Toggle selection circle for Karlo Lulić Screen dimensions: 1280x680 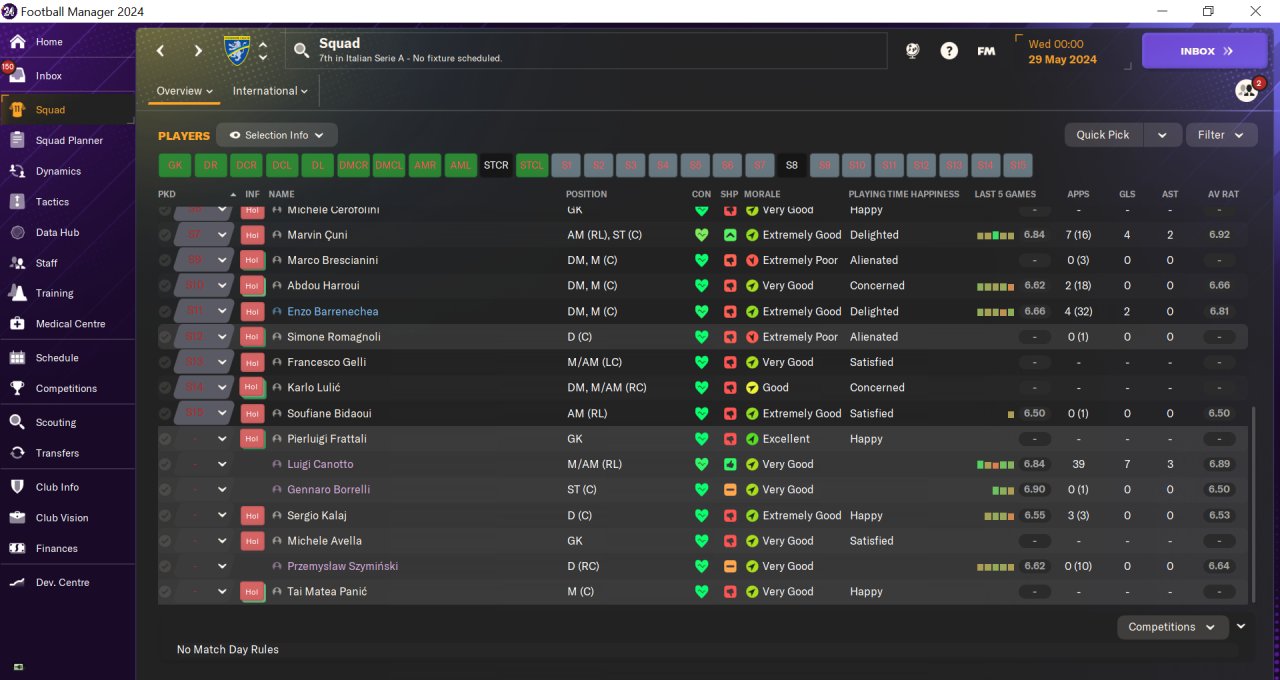click(x=165, y=388)
